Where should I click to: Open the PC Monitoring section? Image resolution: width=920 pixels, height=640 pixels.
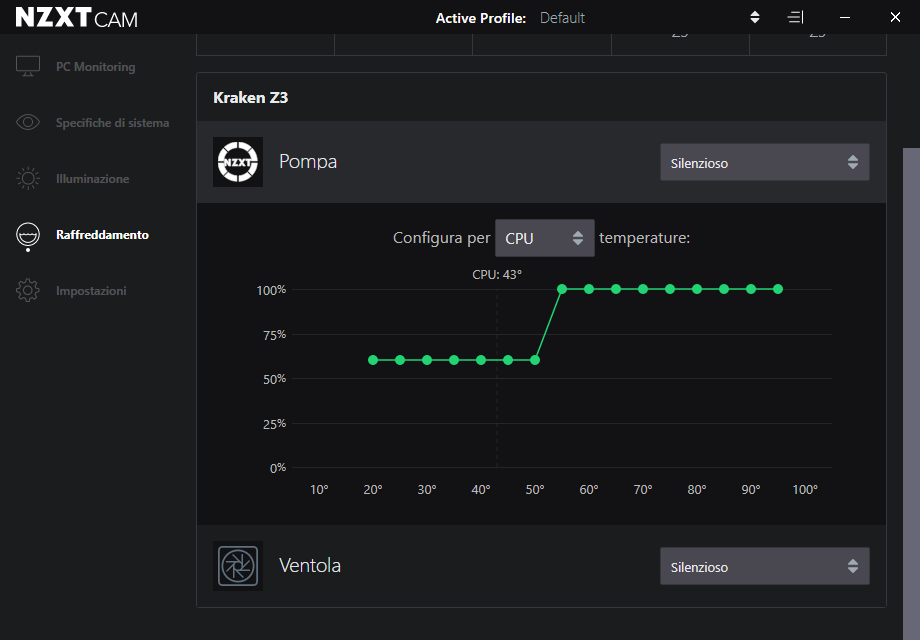(95, 67)
